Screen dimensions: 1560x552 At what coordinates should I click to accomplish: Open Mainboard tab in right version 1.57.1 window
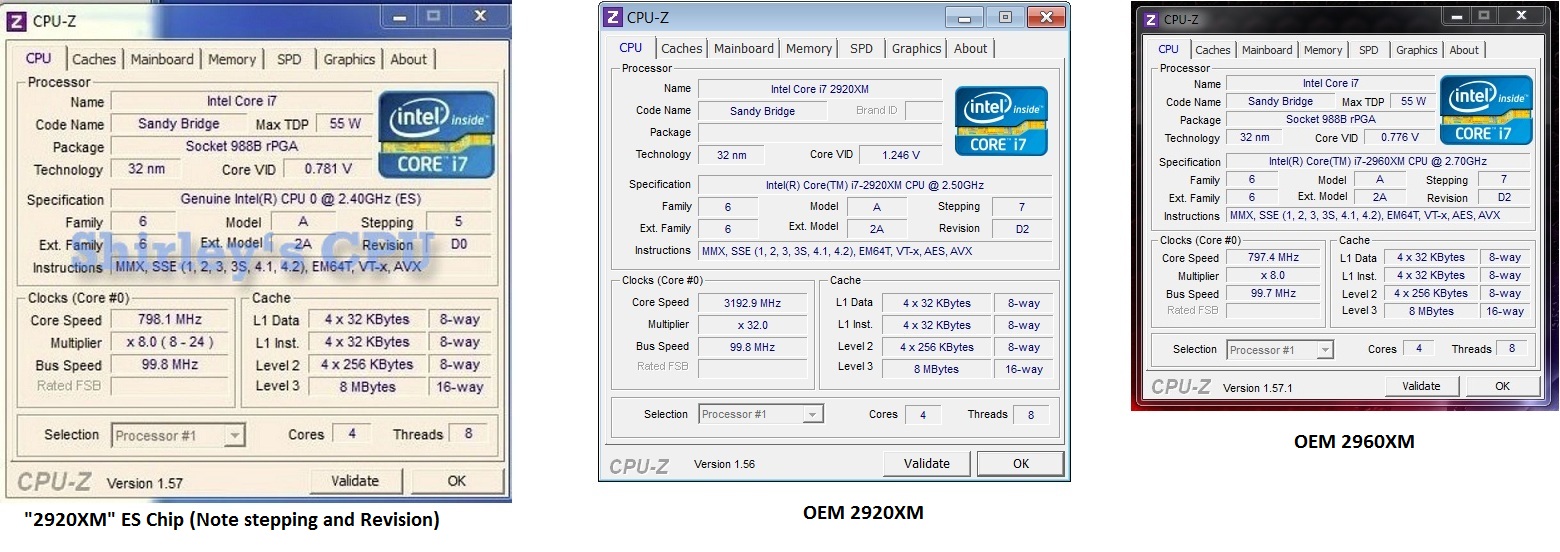1267,50
